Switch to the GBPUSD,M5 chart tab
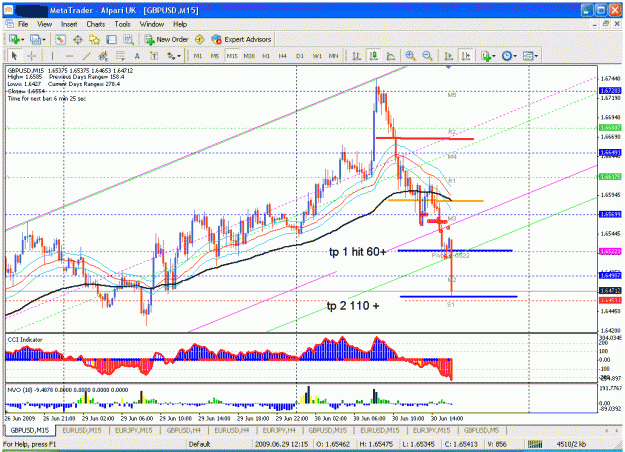625x452 pixels. [x=481, y=430]
